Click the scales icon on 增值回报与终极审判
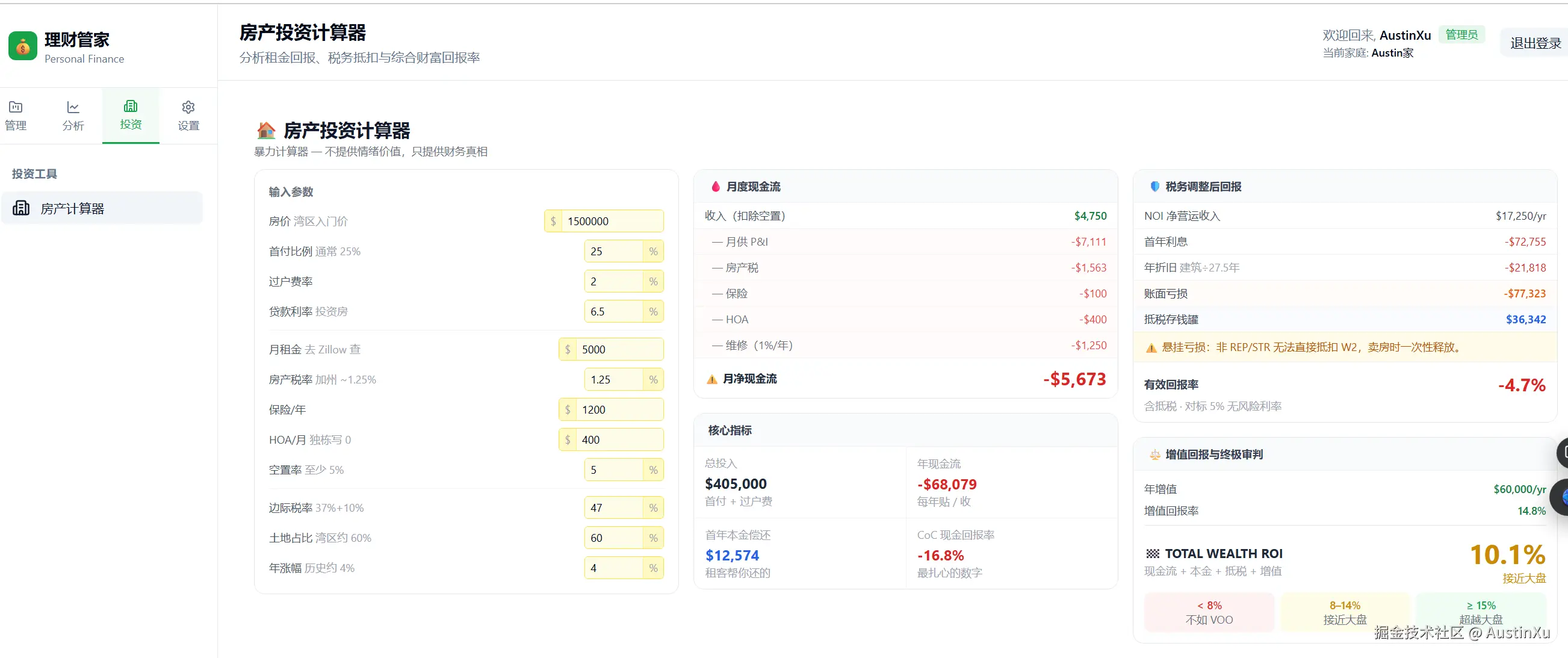 click(x=1154, y=454)
